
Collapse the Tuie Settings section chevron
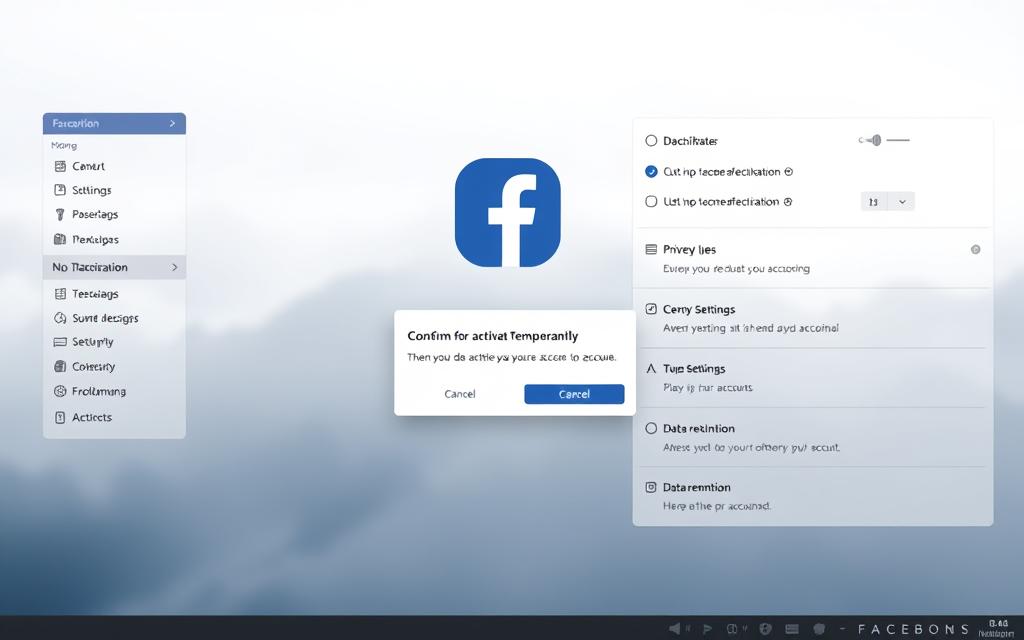(651, 369)
